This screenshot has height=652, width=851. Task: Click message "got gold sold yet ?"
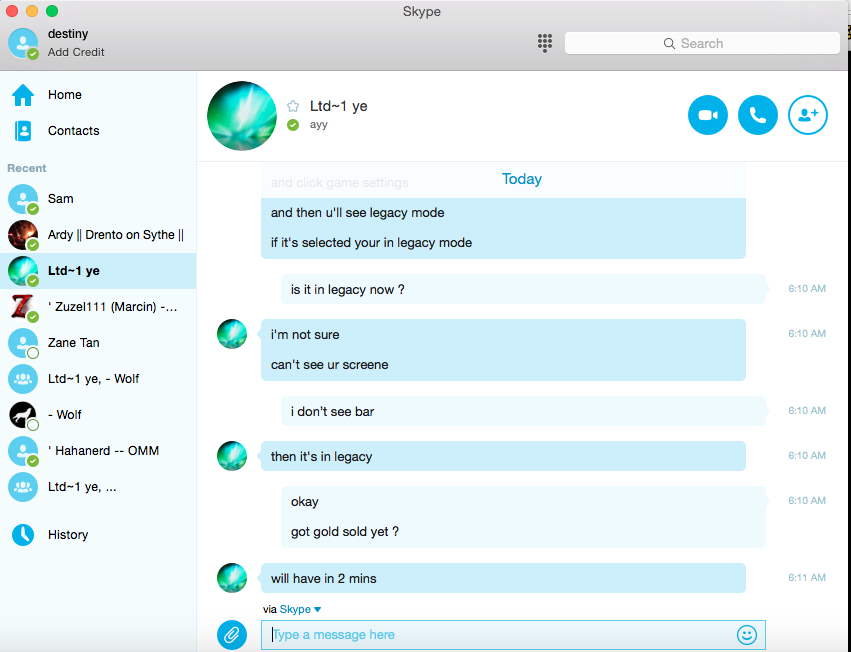(x=345, y=531)
